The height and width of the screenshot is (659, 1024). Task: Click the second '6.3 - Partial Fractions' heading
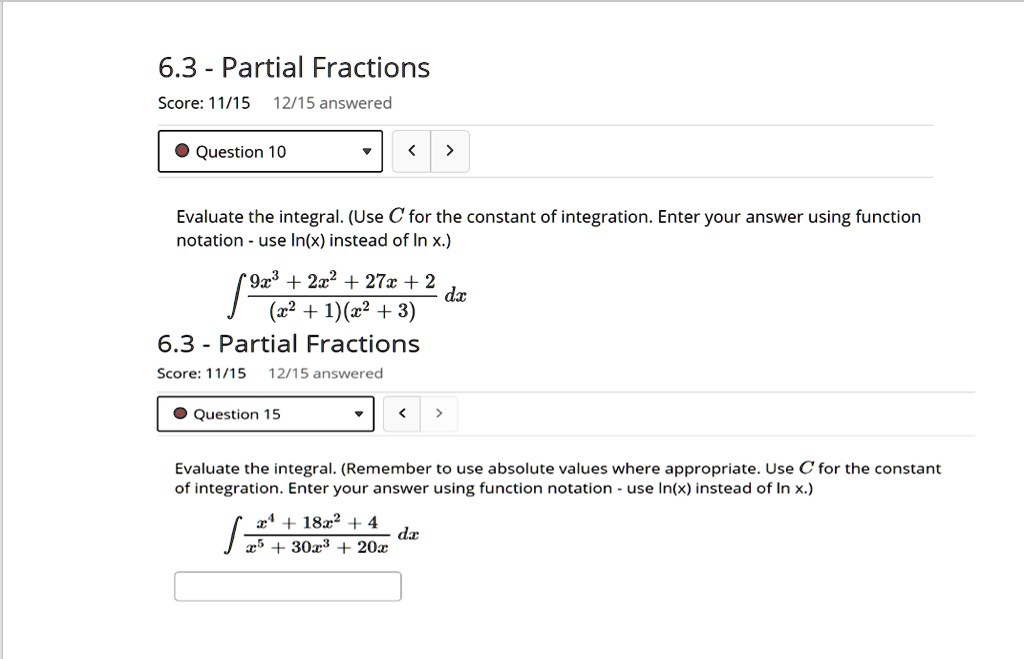coord(288,343)
